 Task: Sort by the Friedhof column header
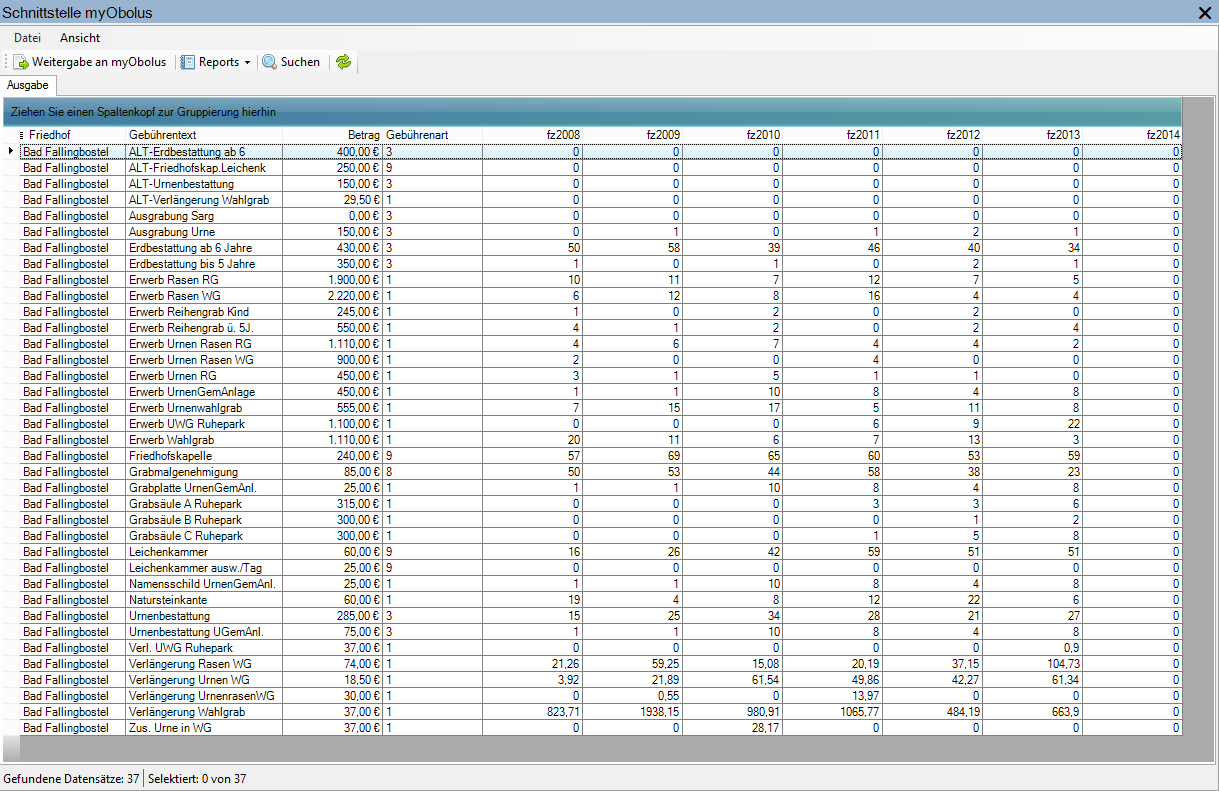[x=73, y=135]
